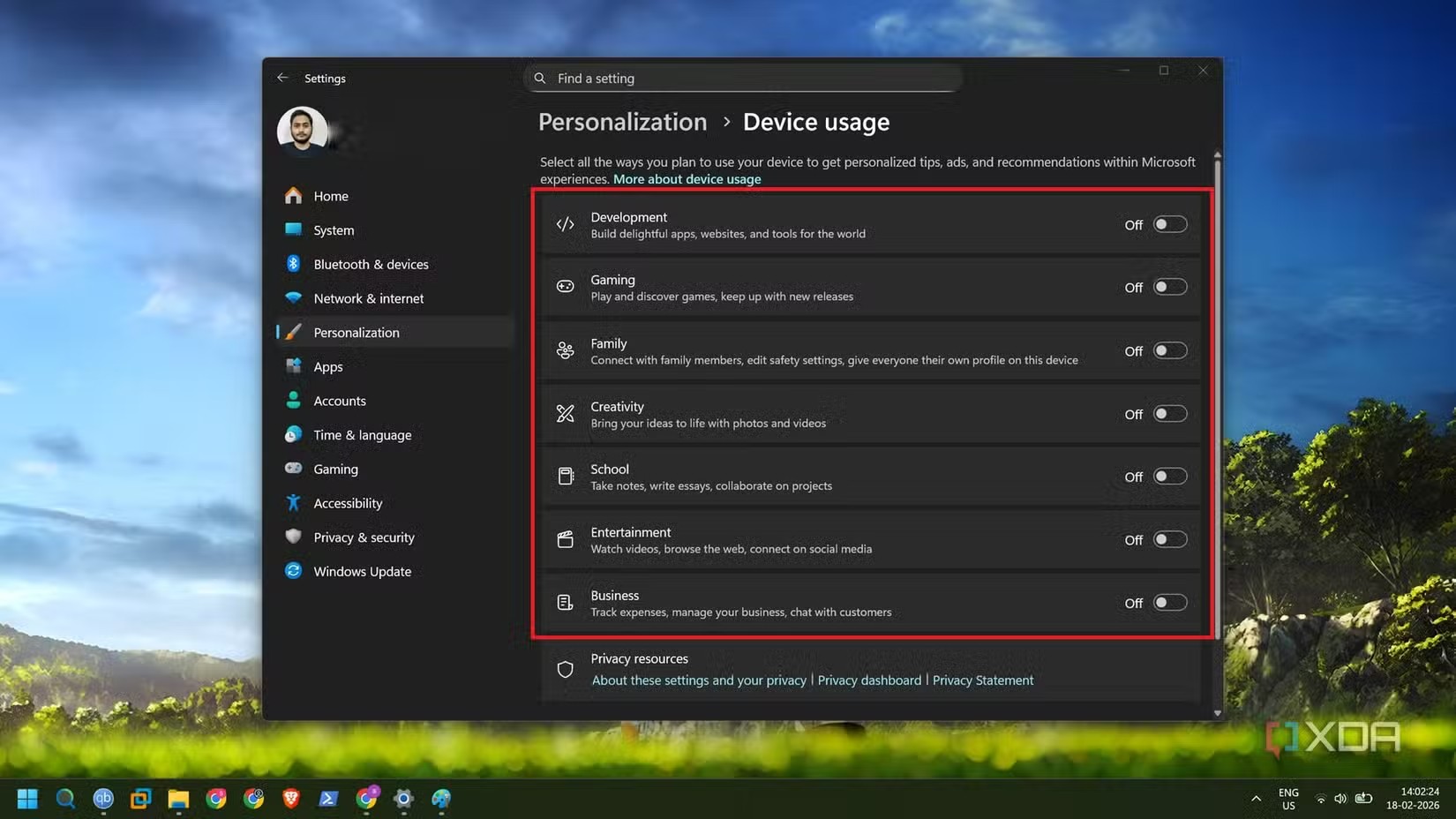1456x819 pixels.
Task: Switch on the Business toggle
Action: tap(1169, 603)
